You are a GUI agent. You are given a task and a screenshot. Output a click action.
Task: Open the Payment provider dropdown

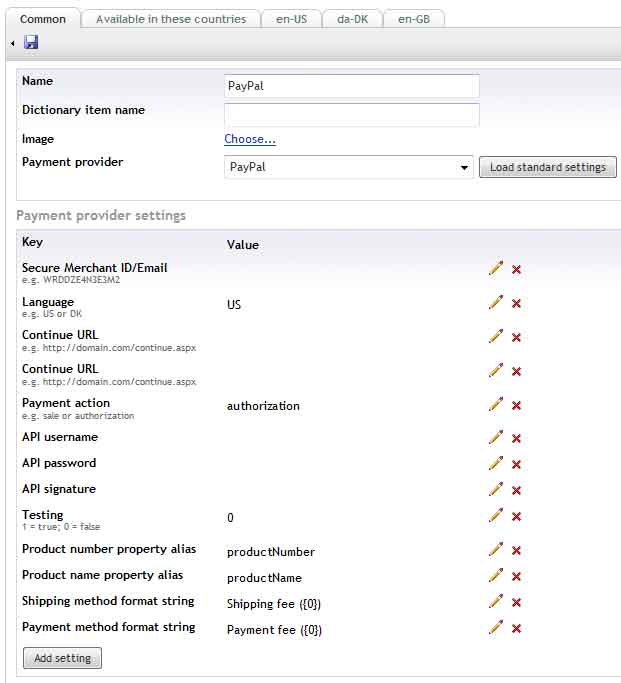pos(348,167)
